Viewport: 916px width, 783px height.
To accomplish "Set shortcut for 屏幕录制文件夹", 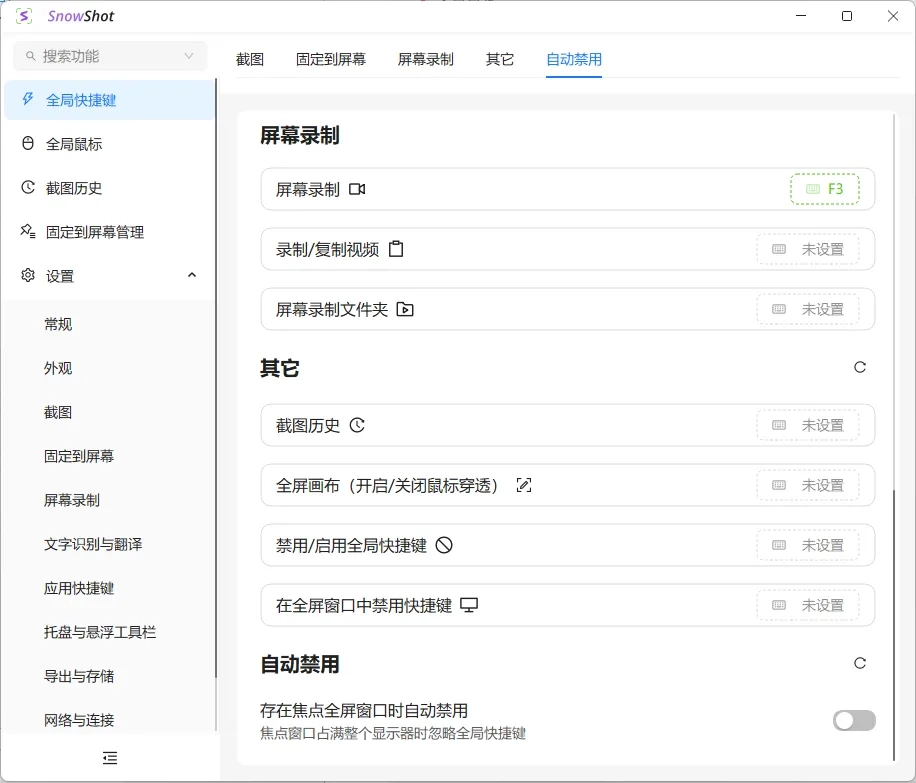I will click(x=808, y=309).
